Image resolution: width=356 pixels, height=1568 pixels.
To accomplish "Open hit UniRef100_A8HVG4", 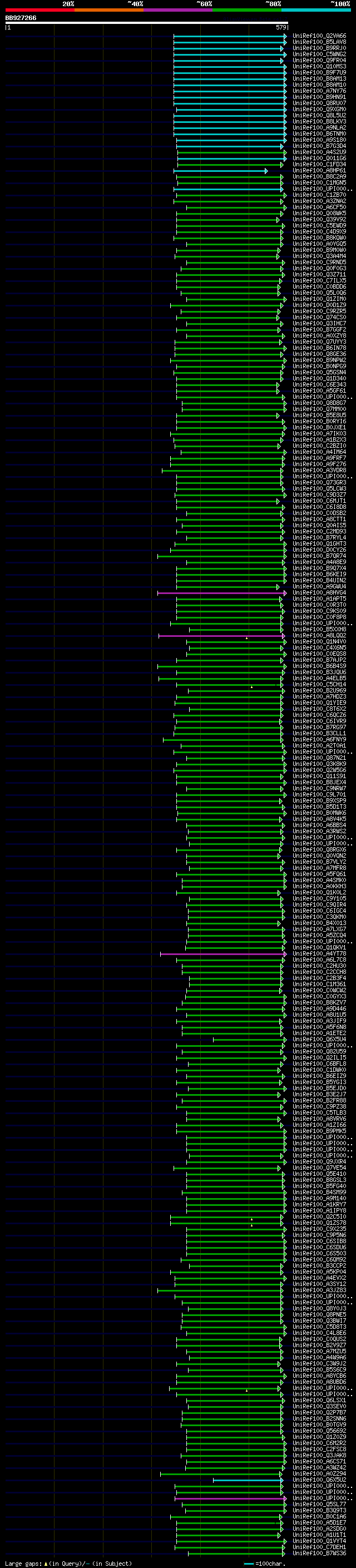I will (x=319, y=593).
